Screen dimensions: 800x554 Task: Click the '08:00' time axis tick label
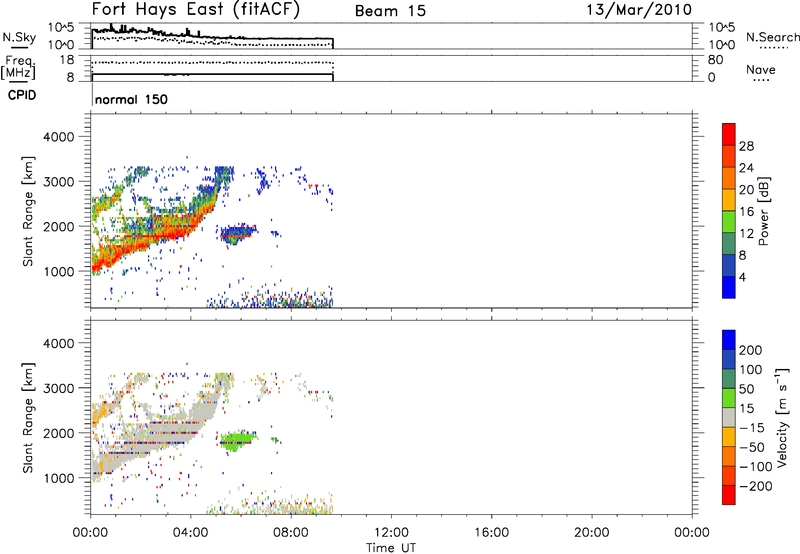pyautogui.click(x=291, y=533)
